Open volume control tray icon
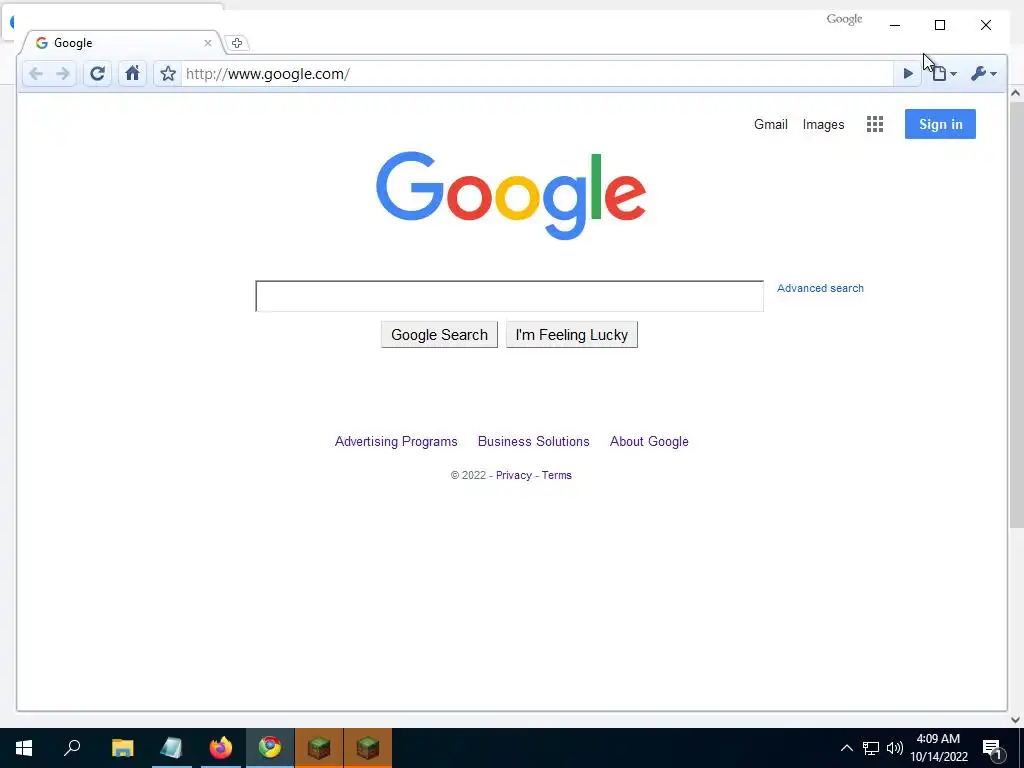 click(x=895, y=748)
